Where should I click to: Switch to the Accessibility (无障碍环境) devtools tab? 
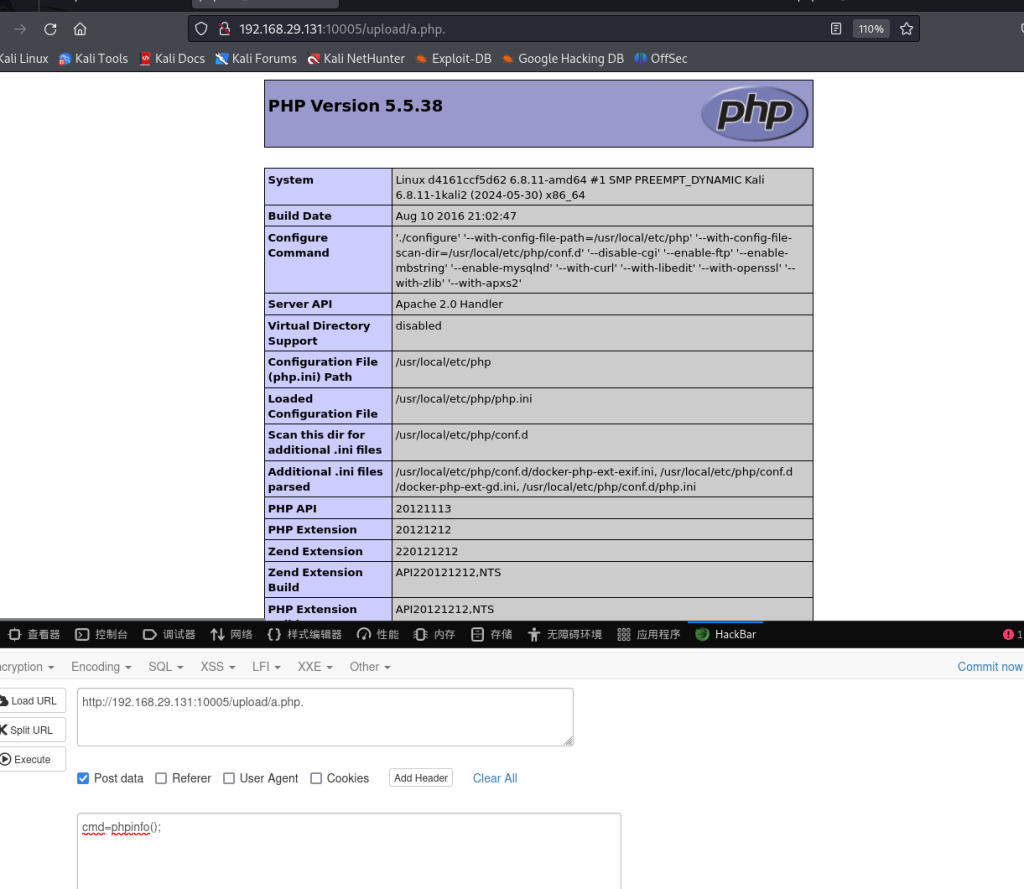pos(564,634)
